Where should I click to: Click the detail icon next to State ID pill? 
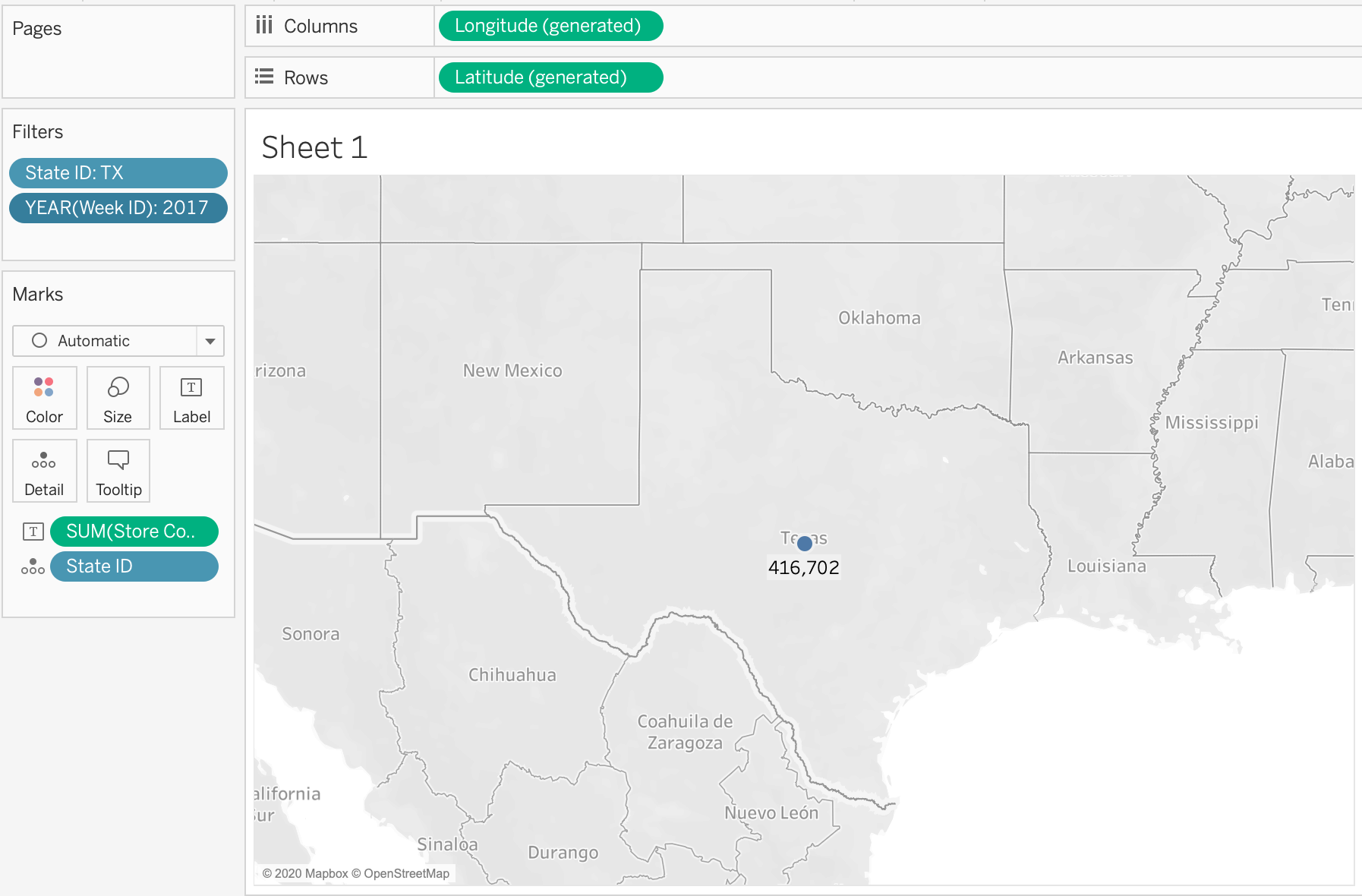tap(32, 566)
